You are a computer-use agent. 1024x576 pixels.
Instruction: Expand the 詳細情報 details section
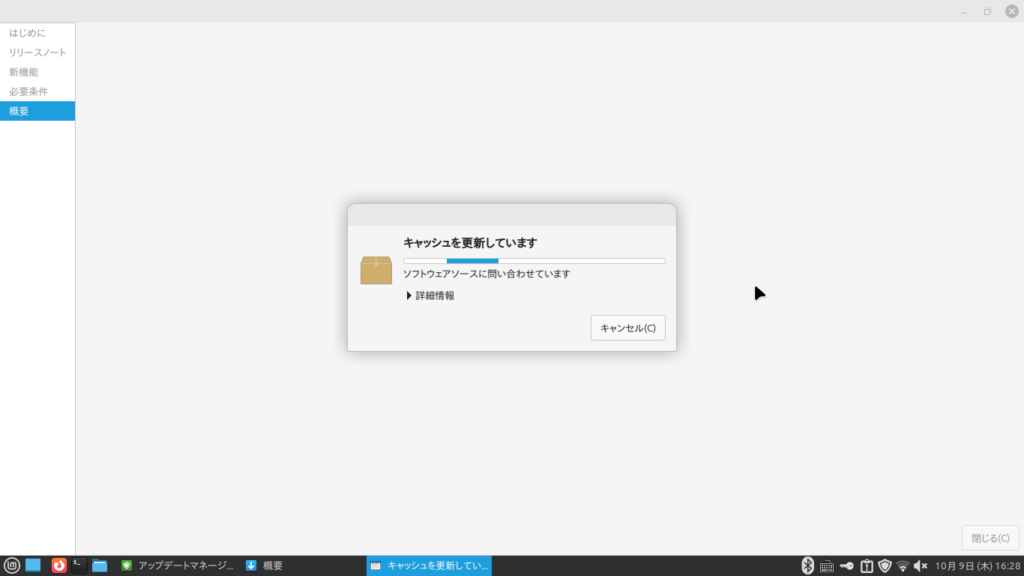(x=430, y=296)
